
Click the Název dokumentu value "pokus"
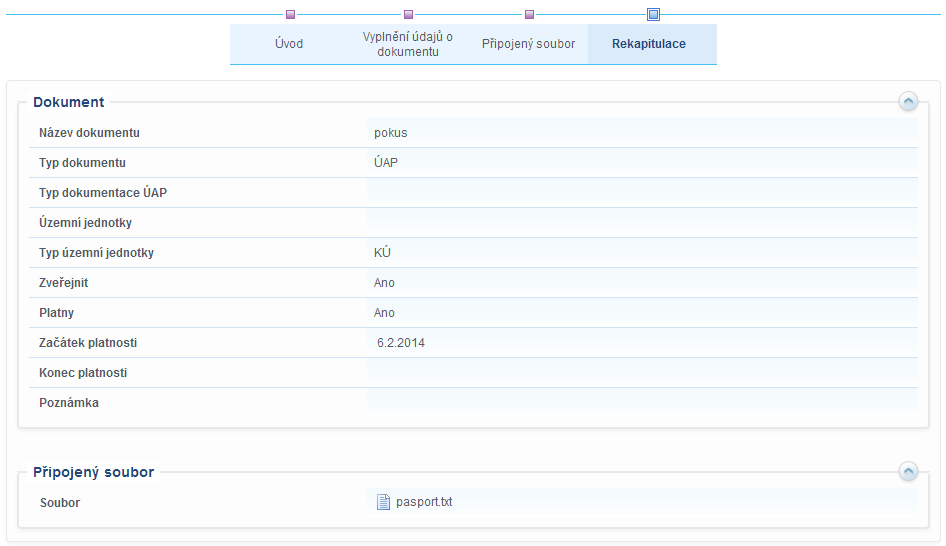coord(391,133)
